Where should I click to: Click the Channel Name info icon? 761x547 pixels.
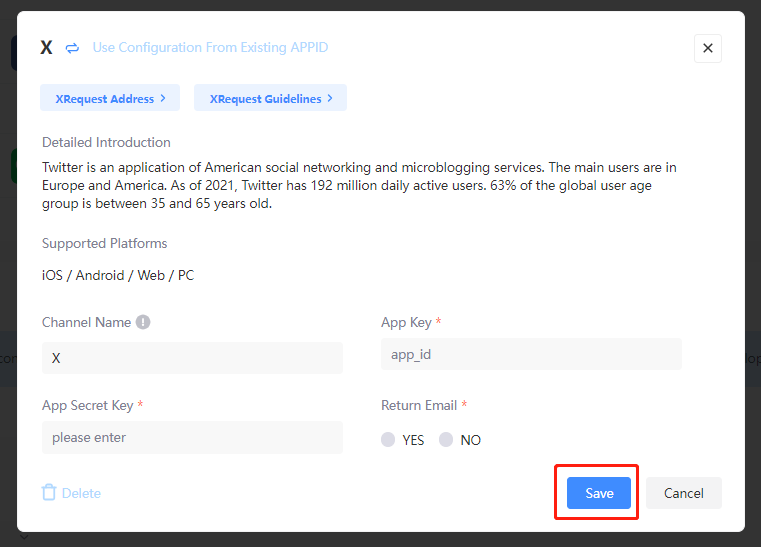point(143,322)
